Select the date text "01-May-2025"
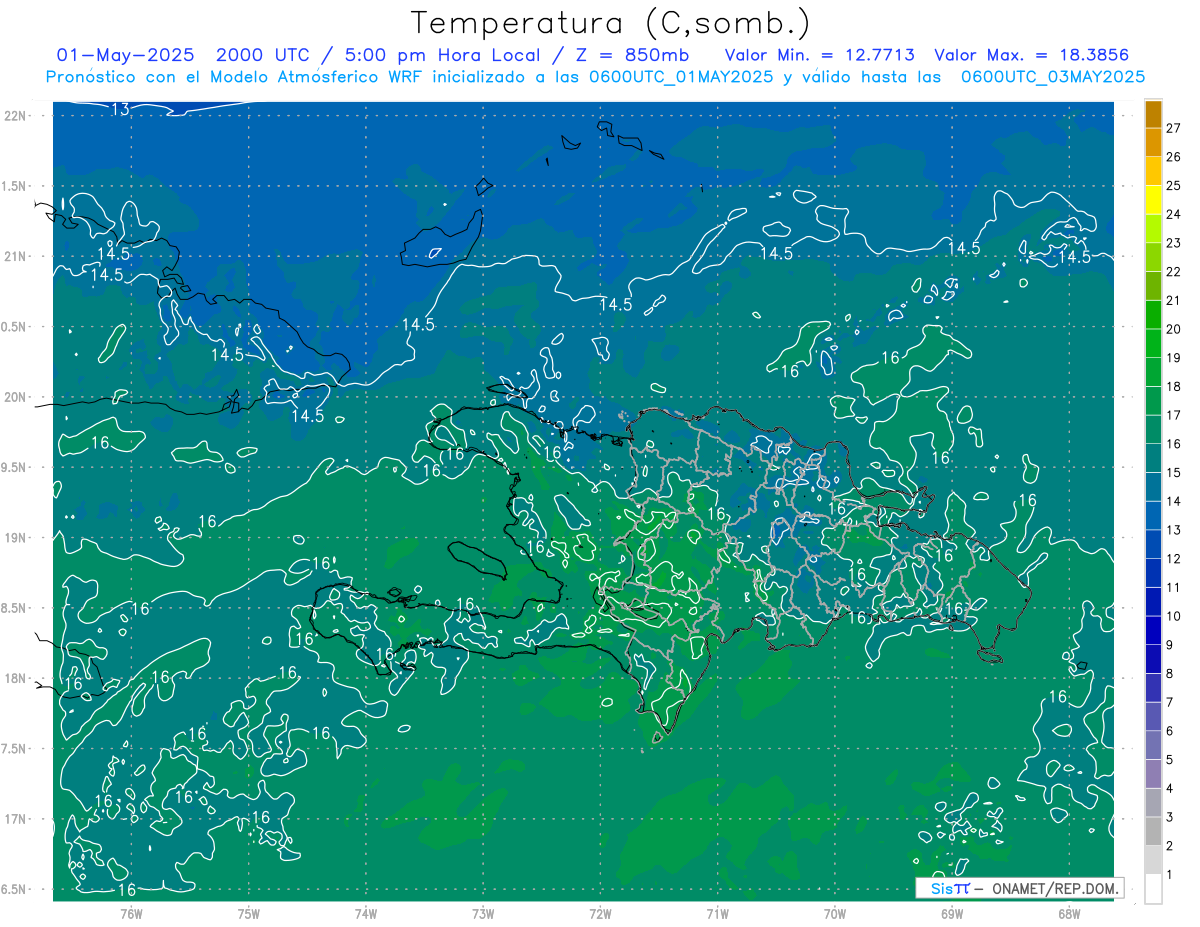This screenshot has height=927, width=1200. coord(126,55)
